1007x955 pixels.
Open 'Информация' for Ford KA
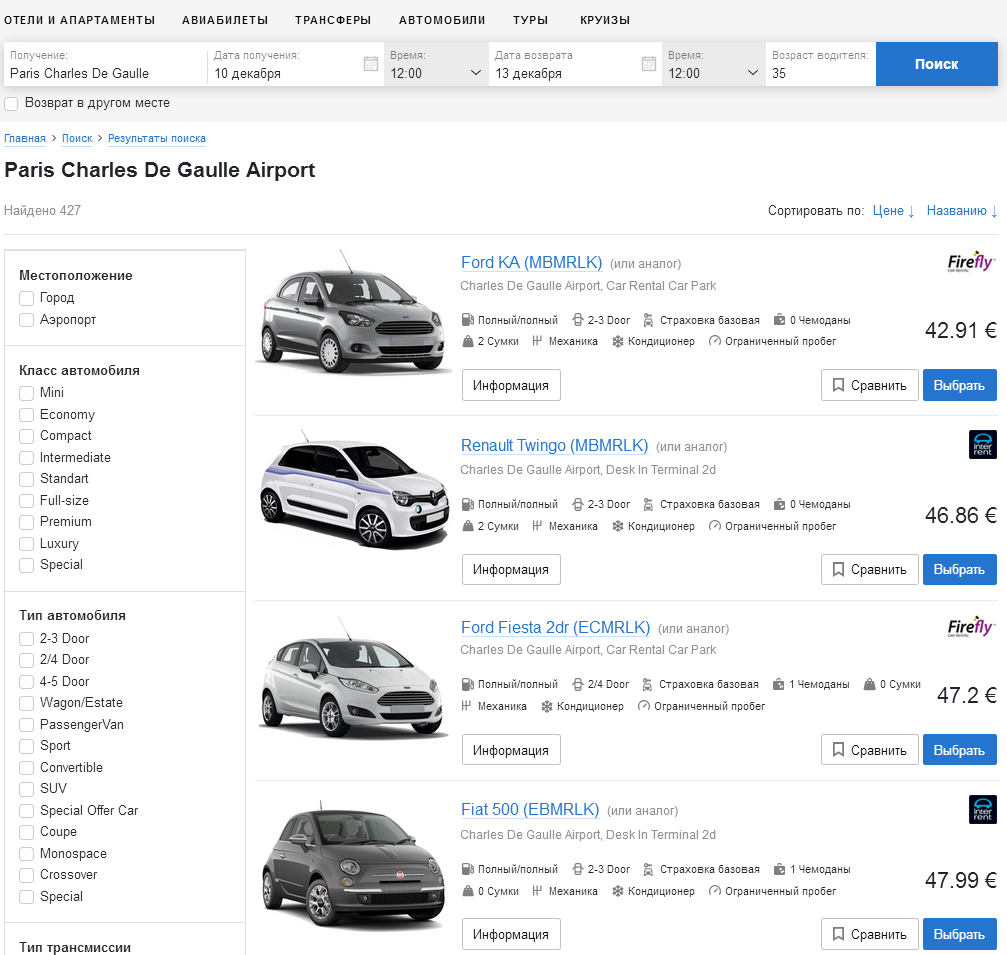coord(511,385)
